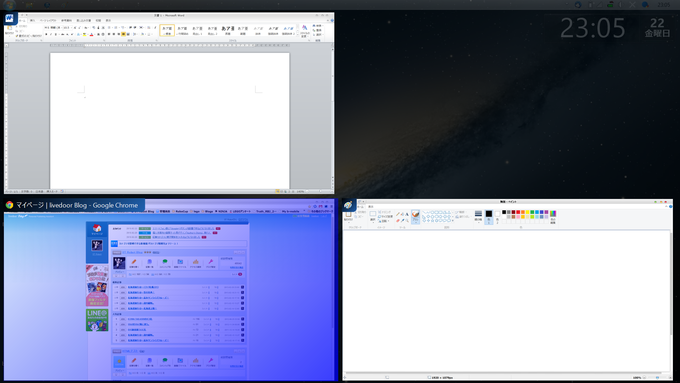
Task: Open the font size combo box in Word
Action: click(68, 28)
